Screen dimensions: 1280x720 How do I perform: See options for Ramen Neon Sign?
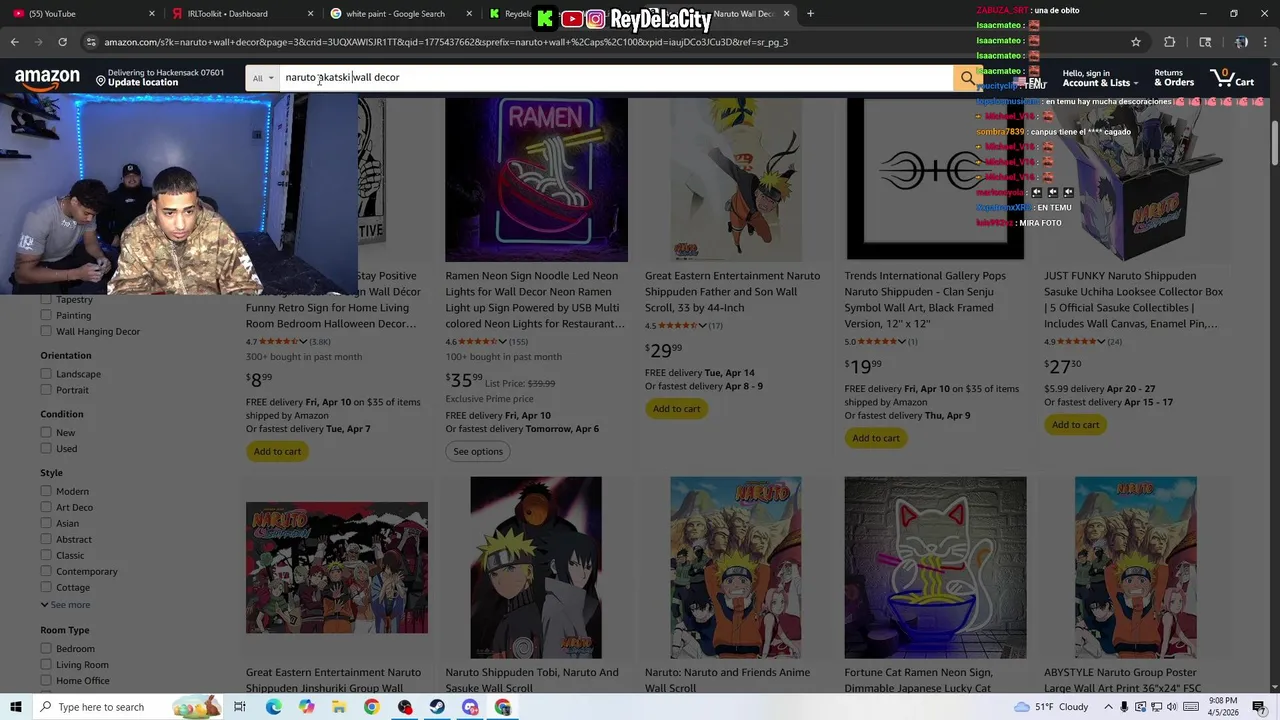[478, 451]
